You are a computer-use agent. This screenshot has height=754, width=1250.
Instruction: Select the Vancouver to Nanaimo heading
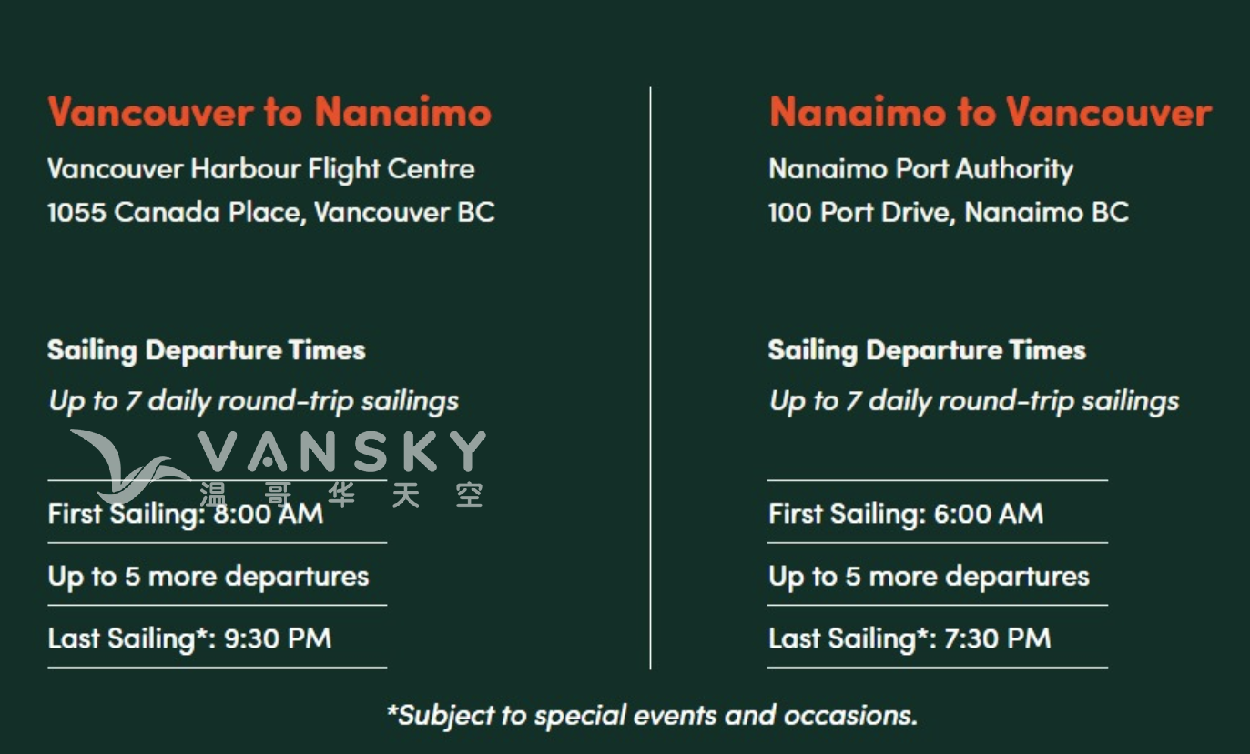tap(269, 112)
